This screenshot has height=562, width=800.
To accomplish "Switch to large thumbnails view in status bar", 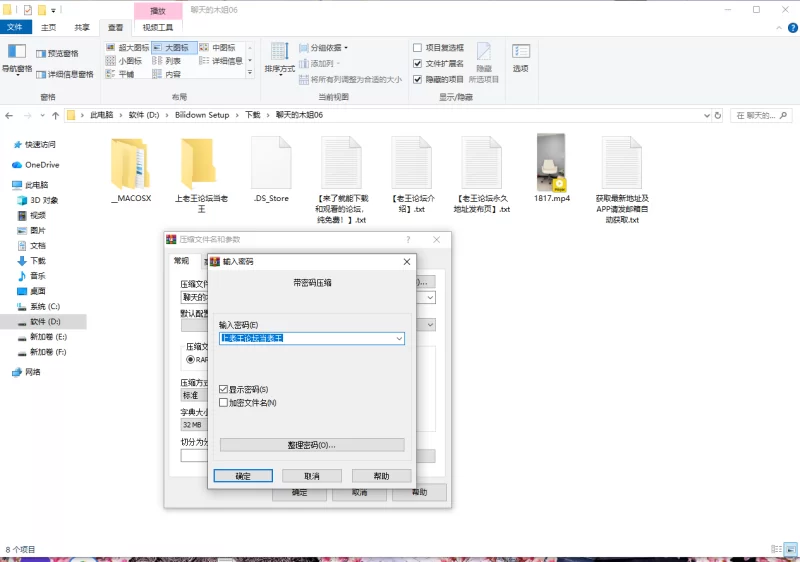I will (x=792, y=549).
